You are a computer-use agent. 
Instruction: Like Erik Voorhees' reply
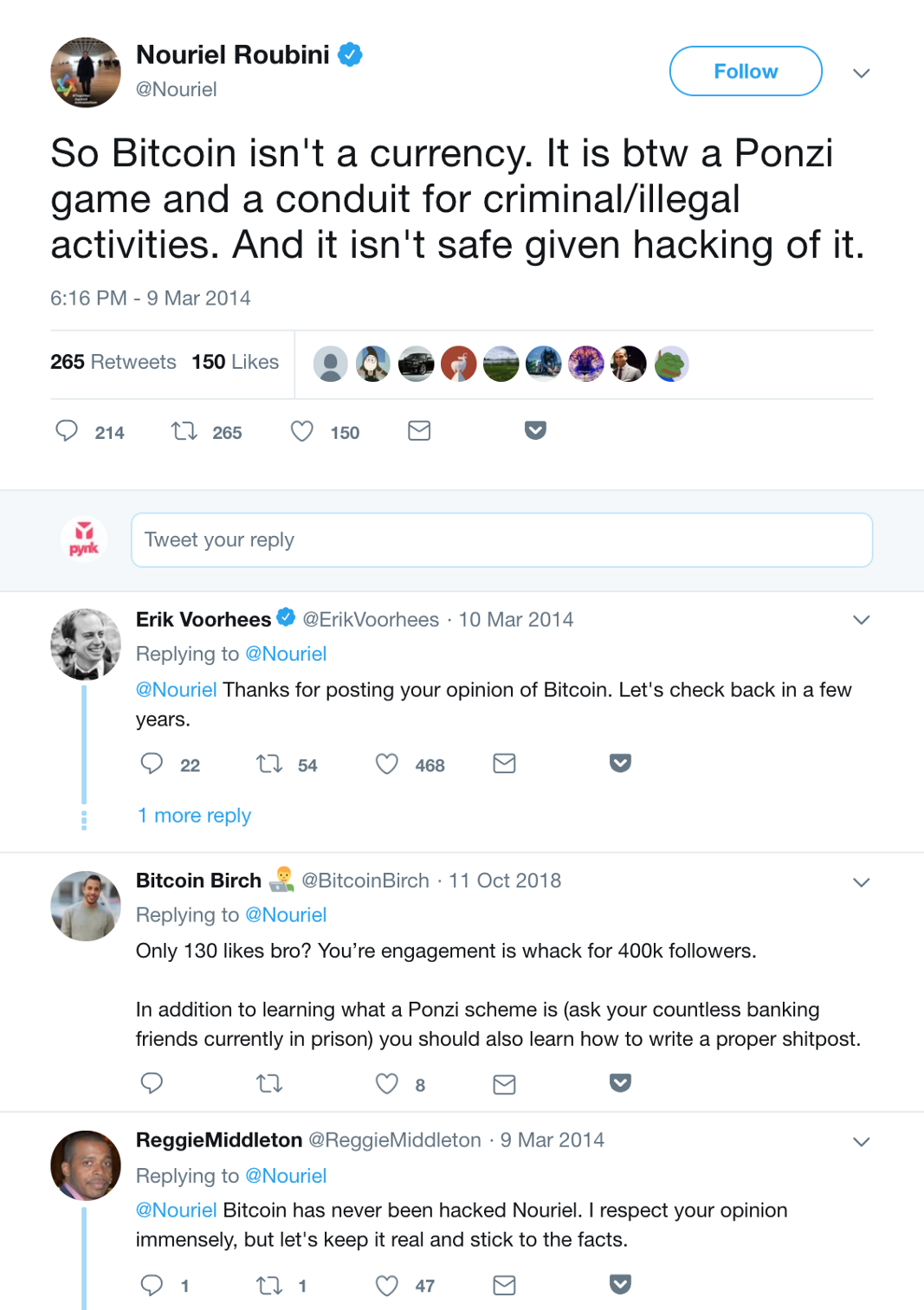pos(386,764)
